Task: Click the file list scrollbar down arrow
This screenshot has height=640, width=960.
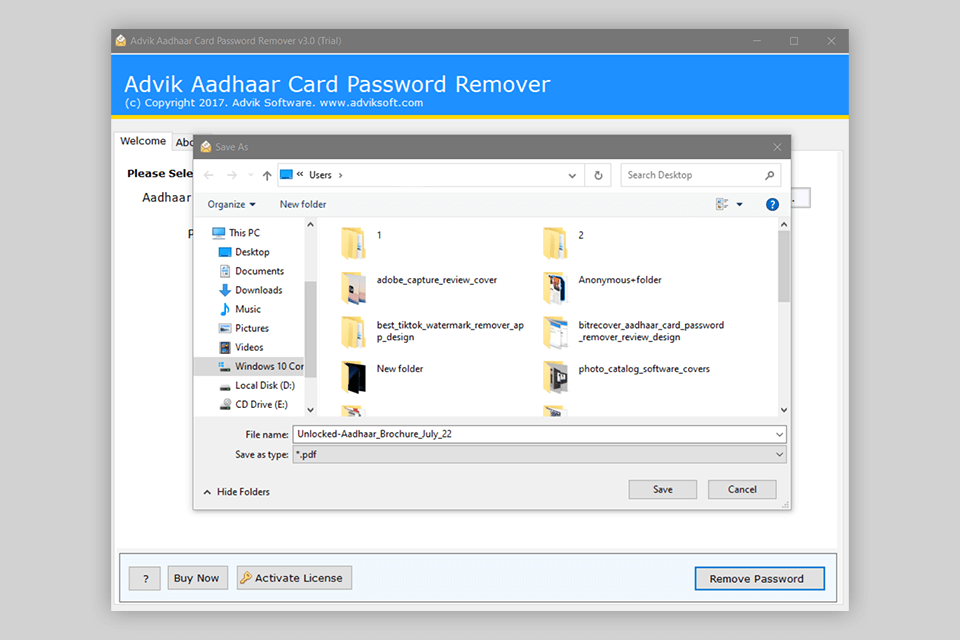Action: coord(784,410)
